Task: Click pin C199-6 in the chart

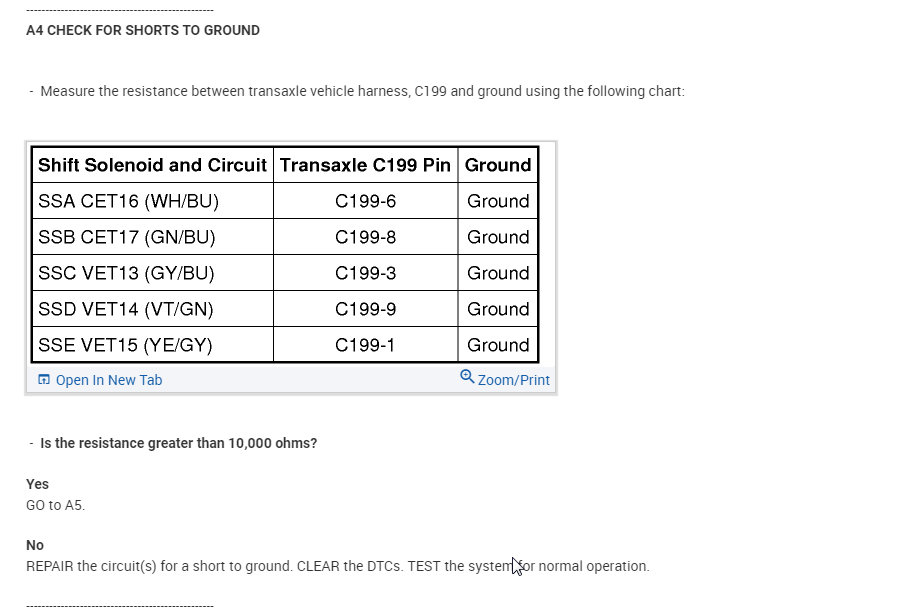Action: pos(365,201)
